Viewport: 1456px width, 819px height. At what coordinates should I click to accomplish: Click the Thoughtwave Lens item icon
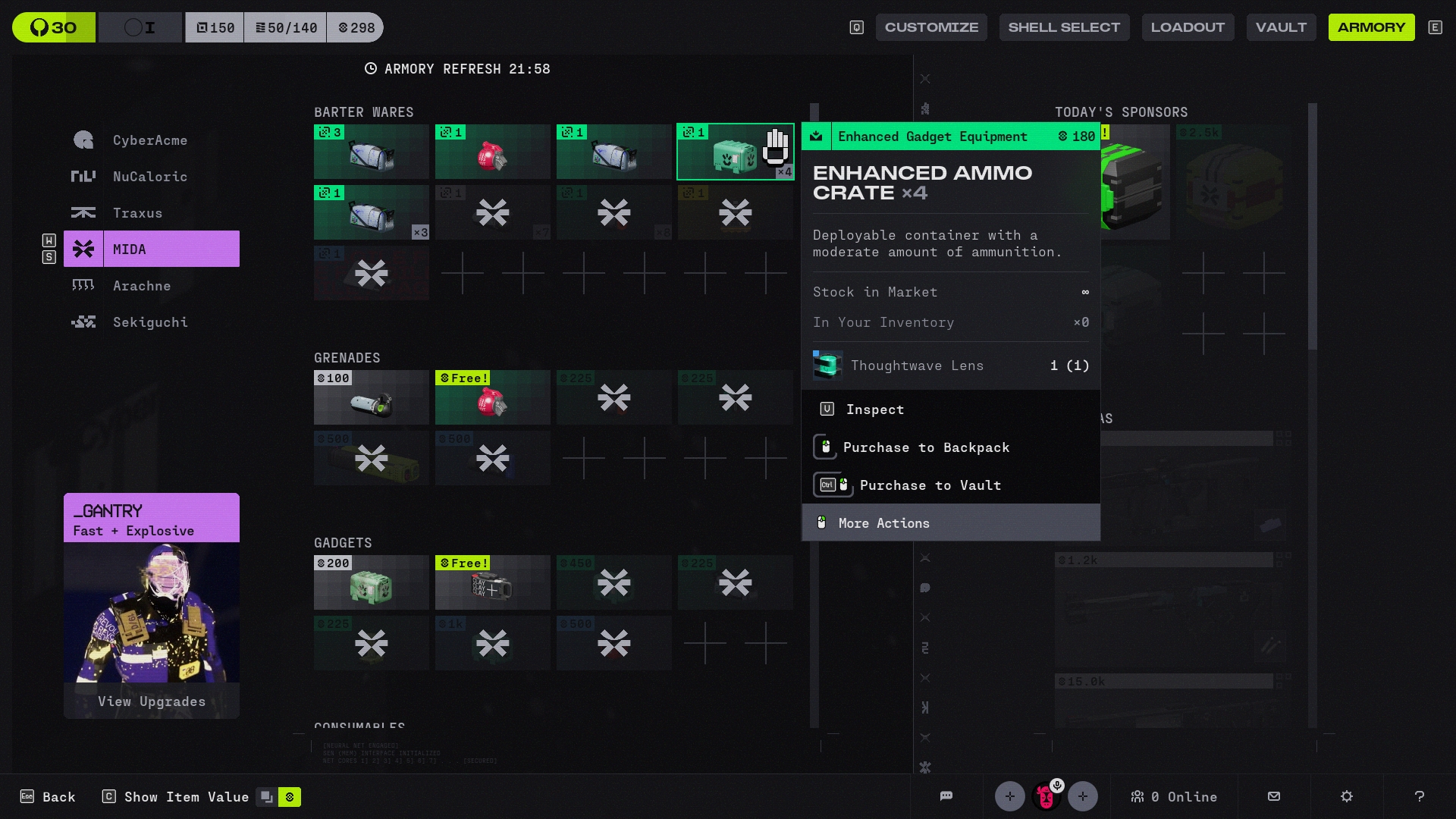pyautogui.click(x=827, y=366)
